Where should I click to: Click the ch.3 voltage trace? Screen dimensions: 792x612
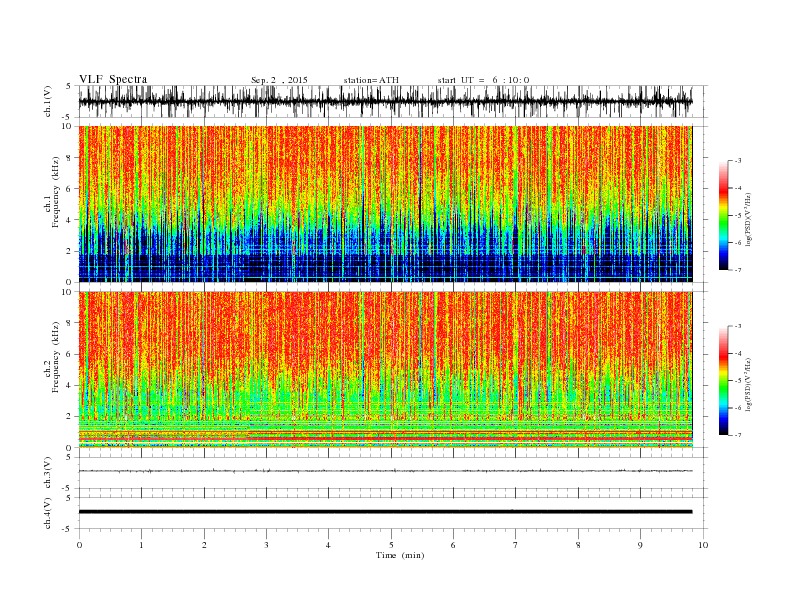point(385,471)
